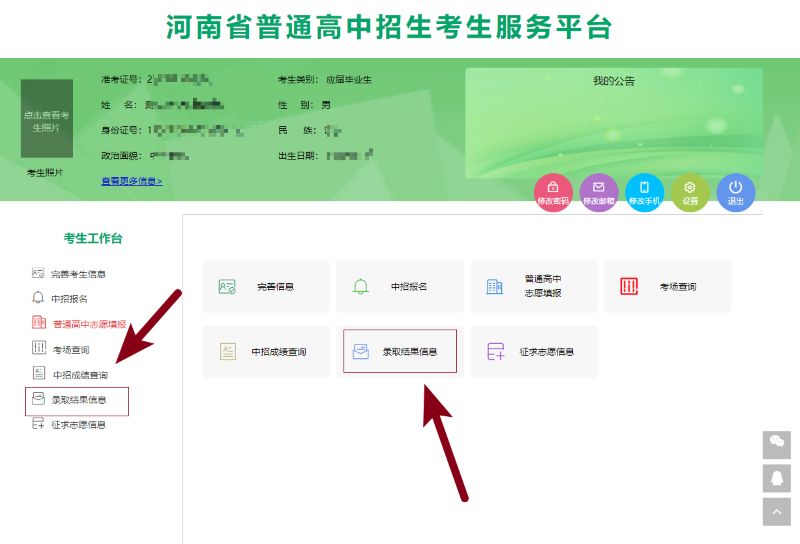Open 录取结果信息 in the sidebar

[x=79, y=400]
